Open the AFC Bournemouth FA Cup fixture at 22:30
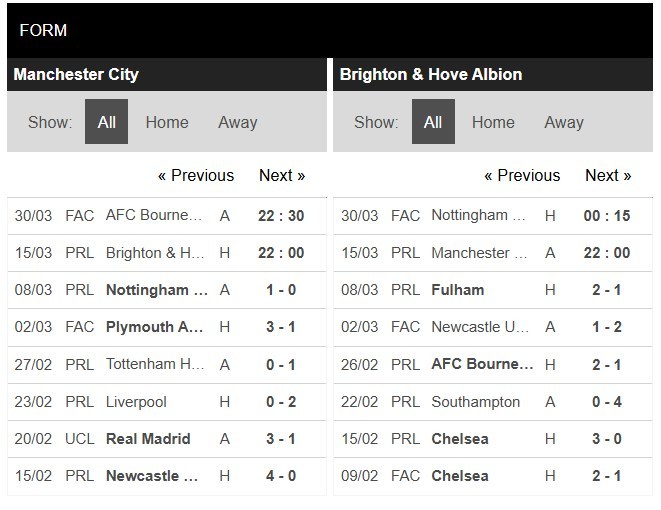The height and width of the screenshot is (510, 661). pos(167,216)
